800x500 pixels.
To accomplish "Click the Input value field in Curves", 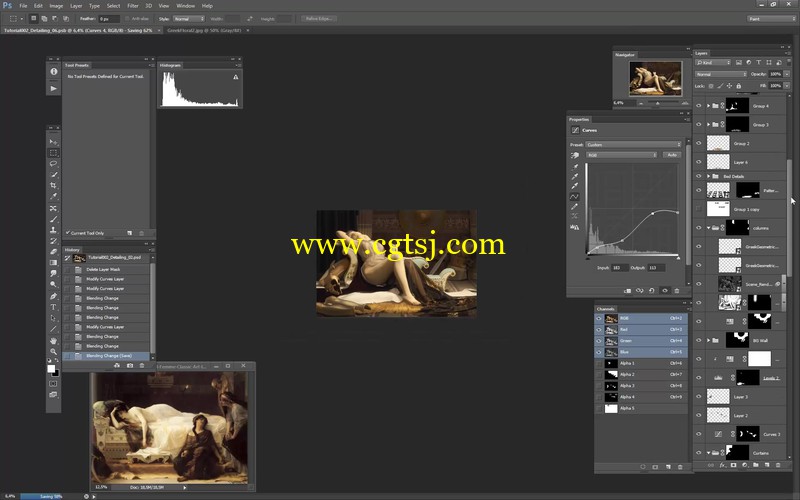I will [619, 267].
